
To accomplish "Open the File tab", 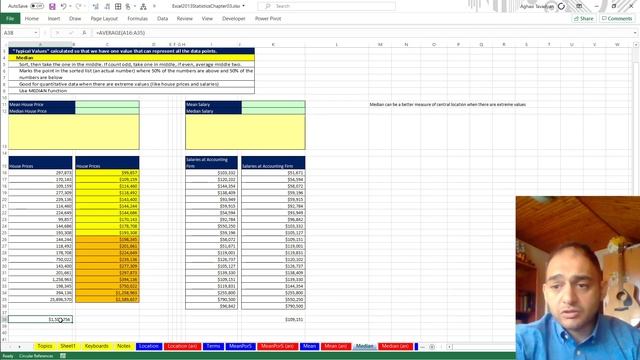I will pos(10,18).
